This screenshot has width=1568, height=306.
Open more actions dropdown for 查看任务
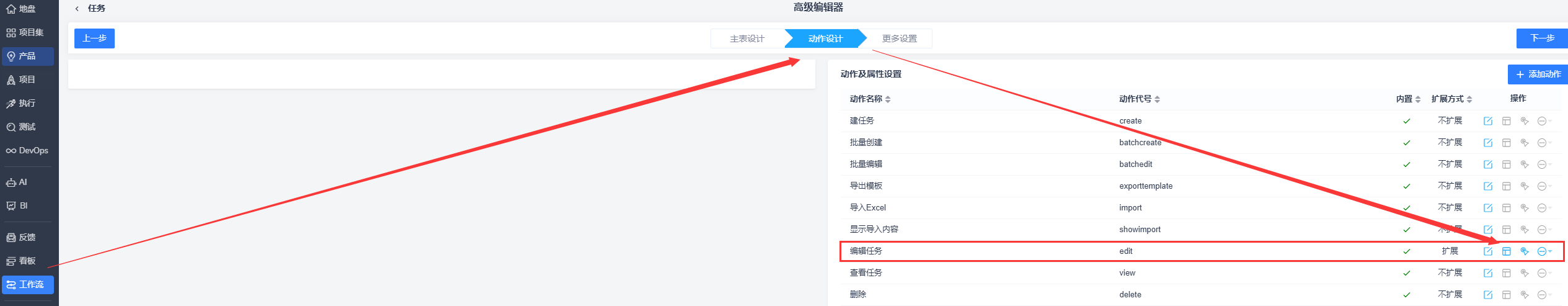[1544, 273]
